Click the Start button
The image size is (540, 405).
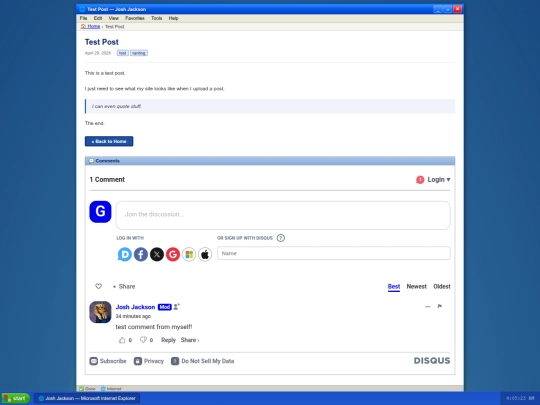(15, 398)
